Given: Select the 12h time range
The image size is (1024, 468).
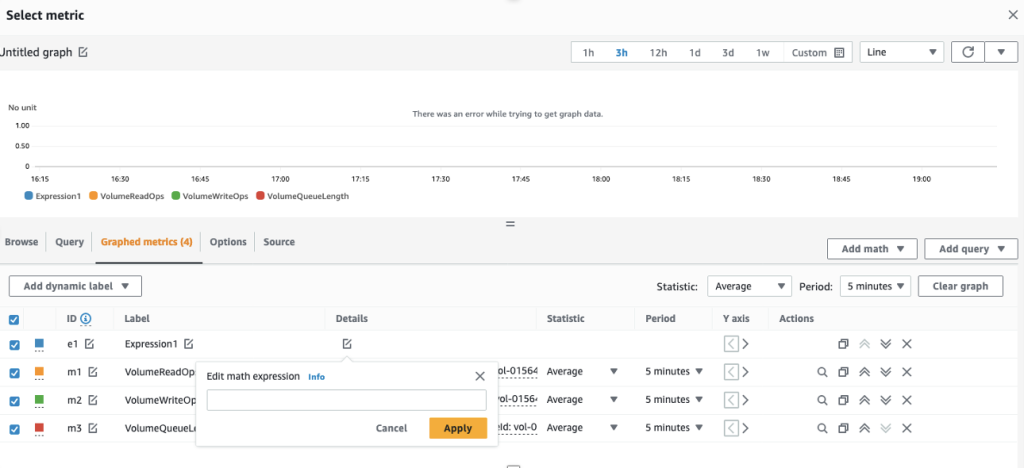Looking at the screenshot, I should 658,53.
